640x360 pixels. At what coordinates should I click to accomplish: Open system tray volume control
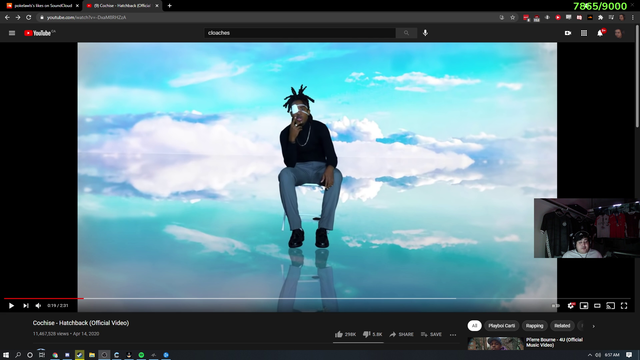pyautogui.click(x=598, y=355)
